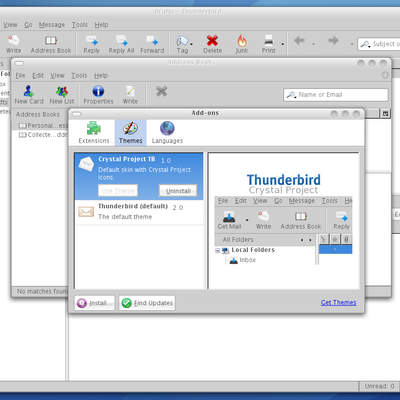
Task: Open the Get Themes link
Action: 338,302
